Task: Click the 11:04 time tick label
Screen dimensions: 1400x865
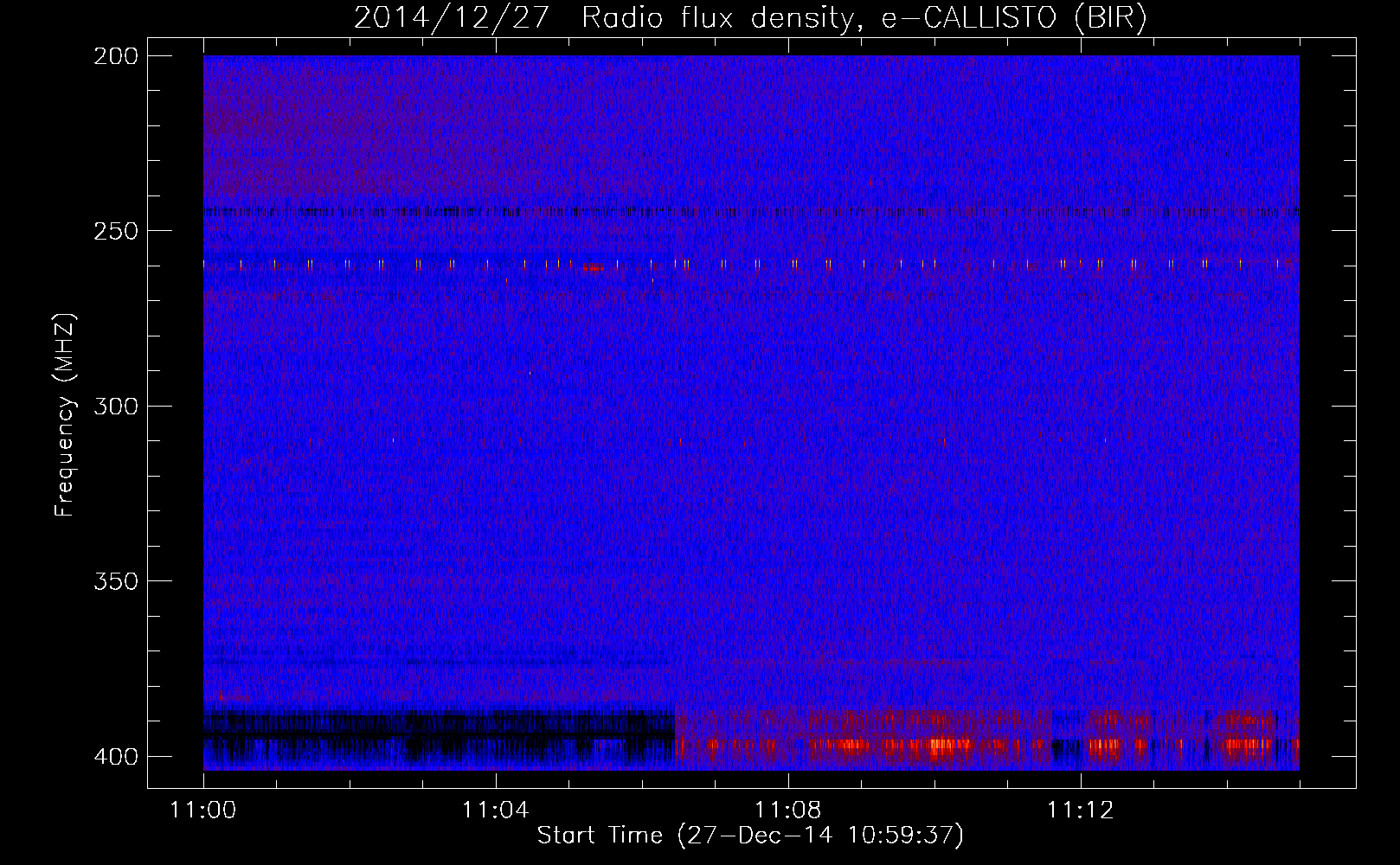Action: (495, 811)
